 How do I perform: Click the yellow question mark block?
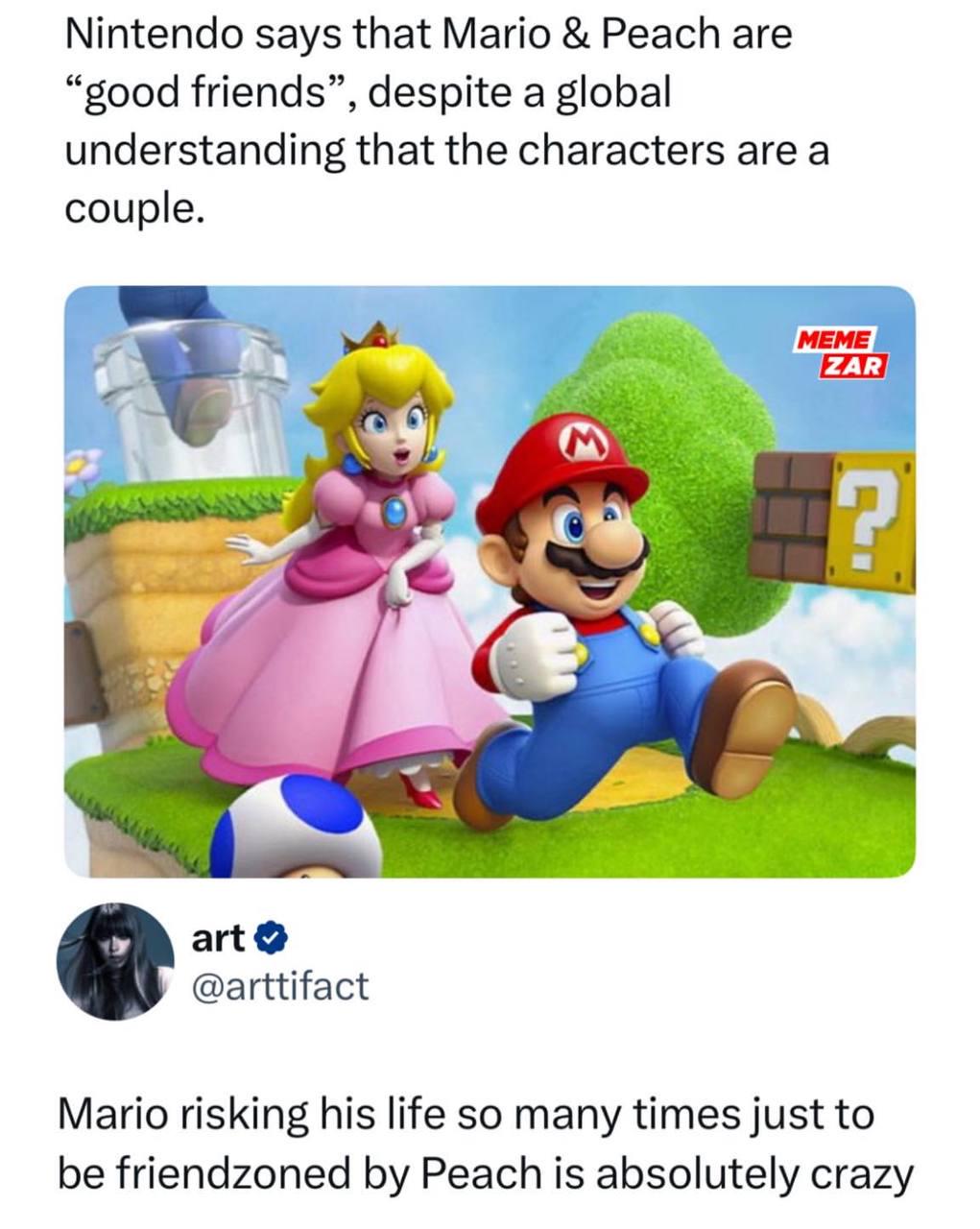point(869,520)
